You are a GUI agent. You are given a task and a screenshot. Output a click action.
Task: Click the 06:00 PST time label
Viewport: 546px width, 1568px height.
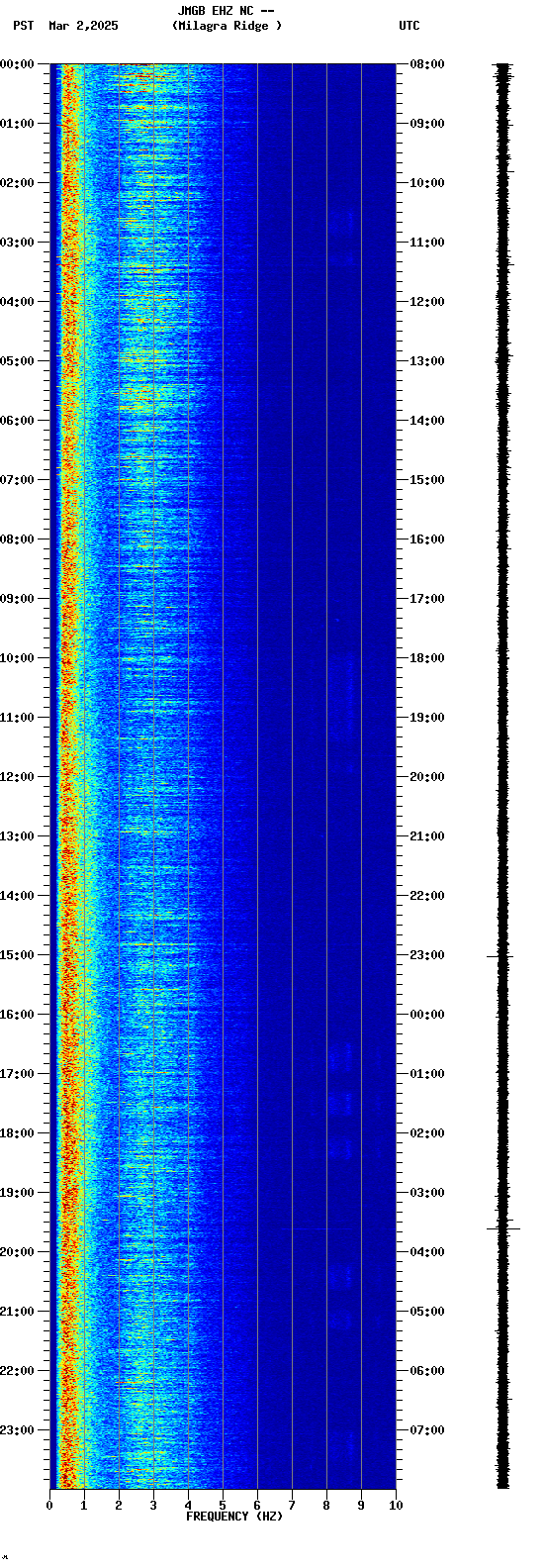pos(17,421)
